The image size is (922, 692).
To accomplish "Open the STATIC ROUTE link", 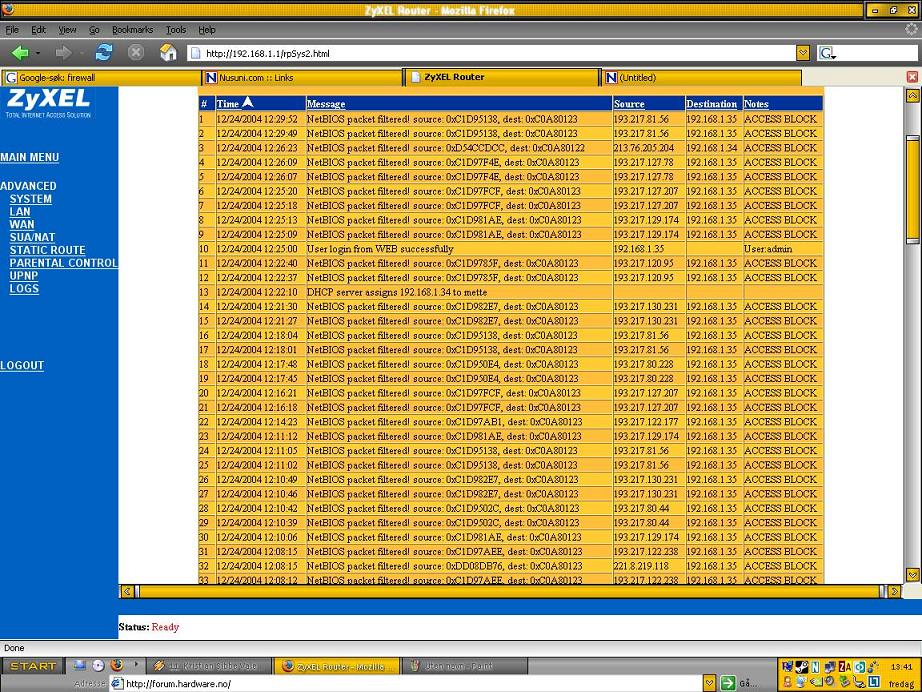I will click(48, 250).
